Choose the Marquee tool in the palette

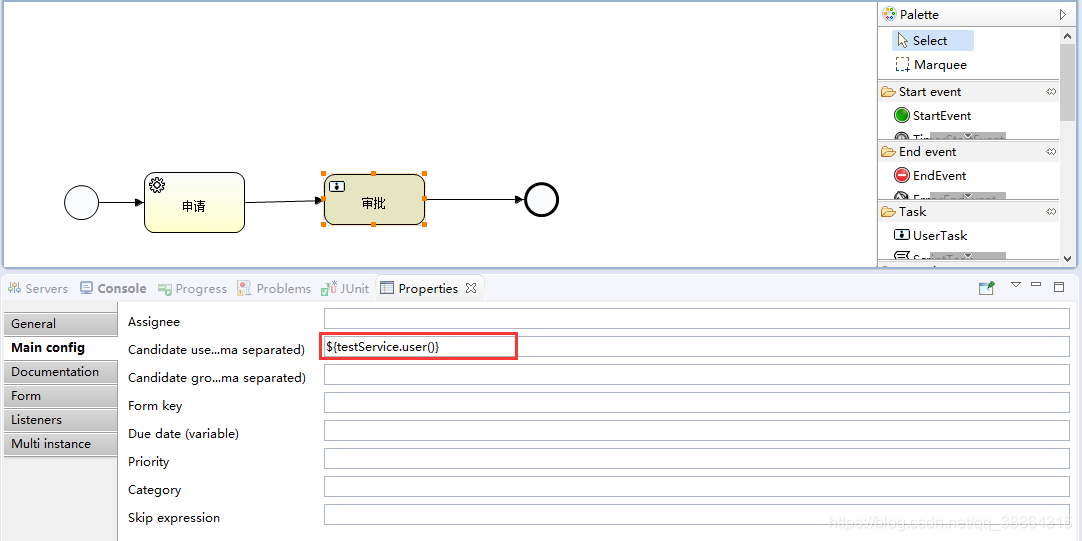pos(932,65)
